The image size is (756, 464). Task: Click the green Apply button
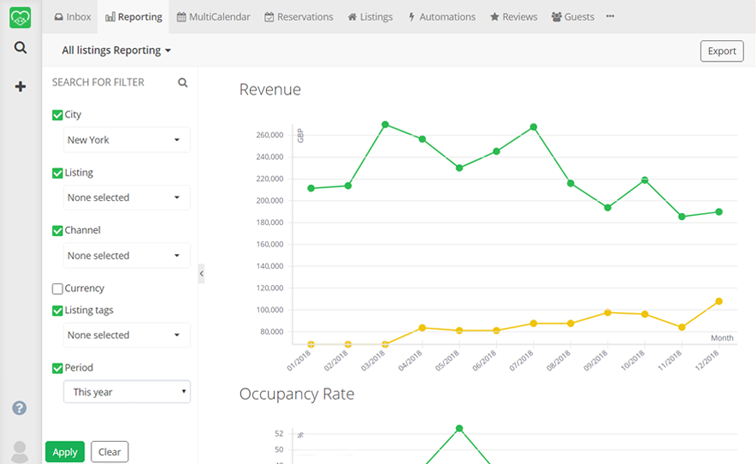tap(65, 452)
